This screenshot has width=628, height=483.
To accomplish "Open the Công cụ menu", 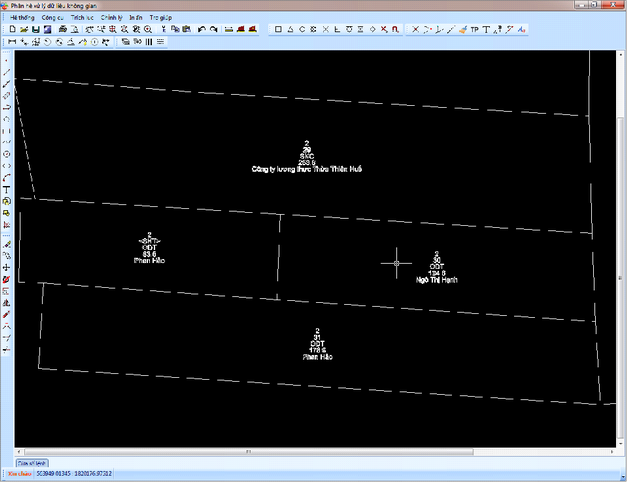I will pyautogui.click(x=54, y=18).
